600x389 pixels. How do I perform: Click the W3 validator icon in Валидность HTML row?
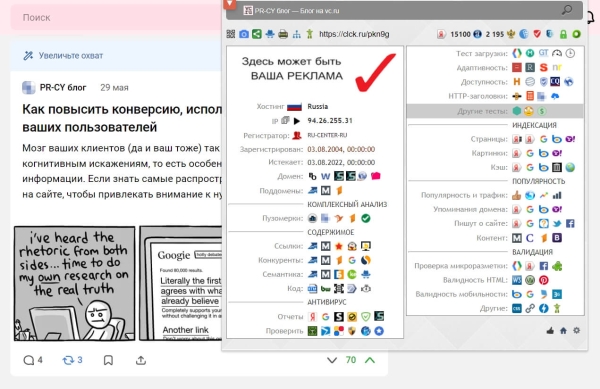pyautogui.click(x=517, y=280)
